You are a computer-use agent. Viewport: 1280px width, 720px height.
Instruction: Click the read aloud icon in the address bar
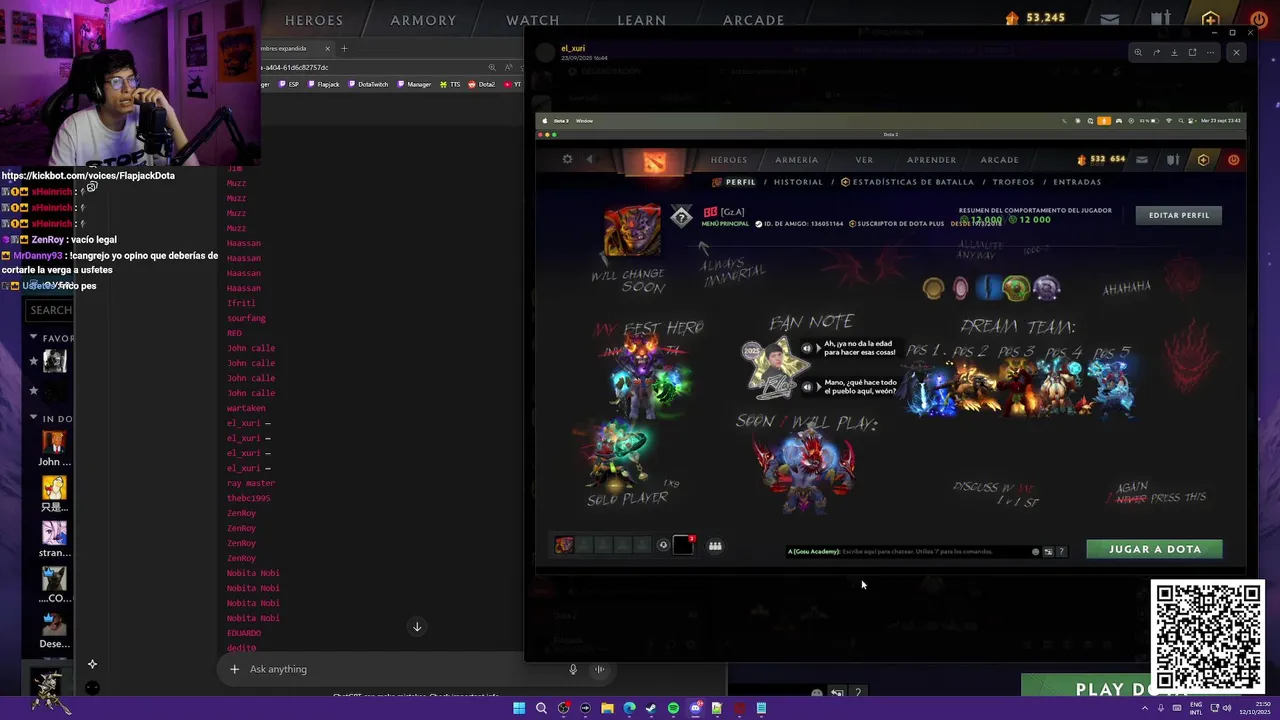(x=508, y=67)
